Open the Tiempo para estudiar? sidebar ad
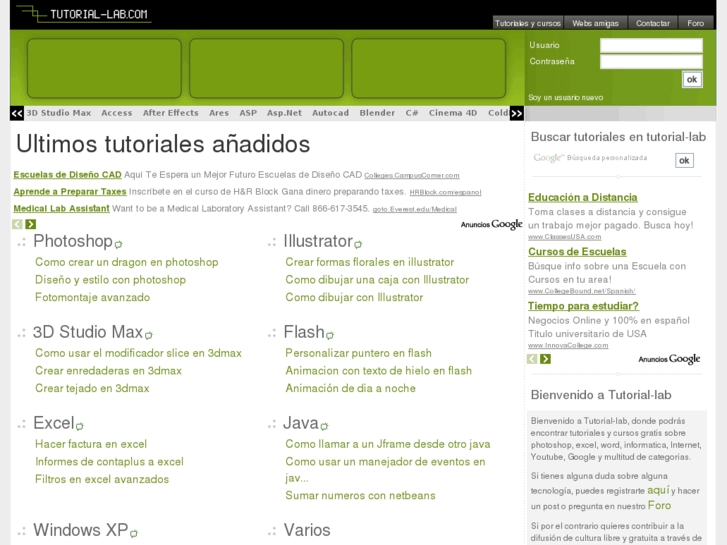Image resolution: width=727 pixels, height=545 pixels. tap(583, 306)
